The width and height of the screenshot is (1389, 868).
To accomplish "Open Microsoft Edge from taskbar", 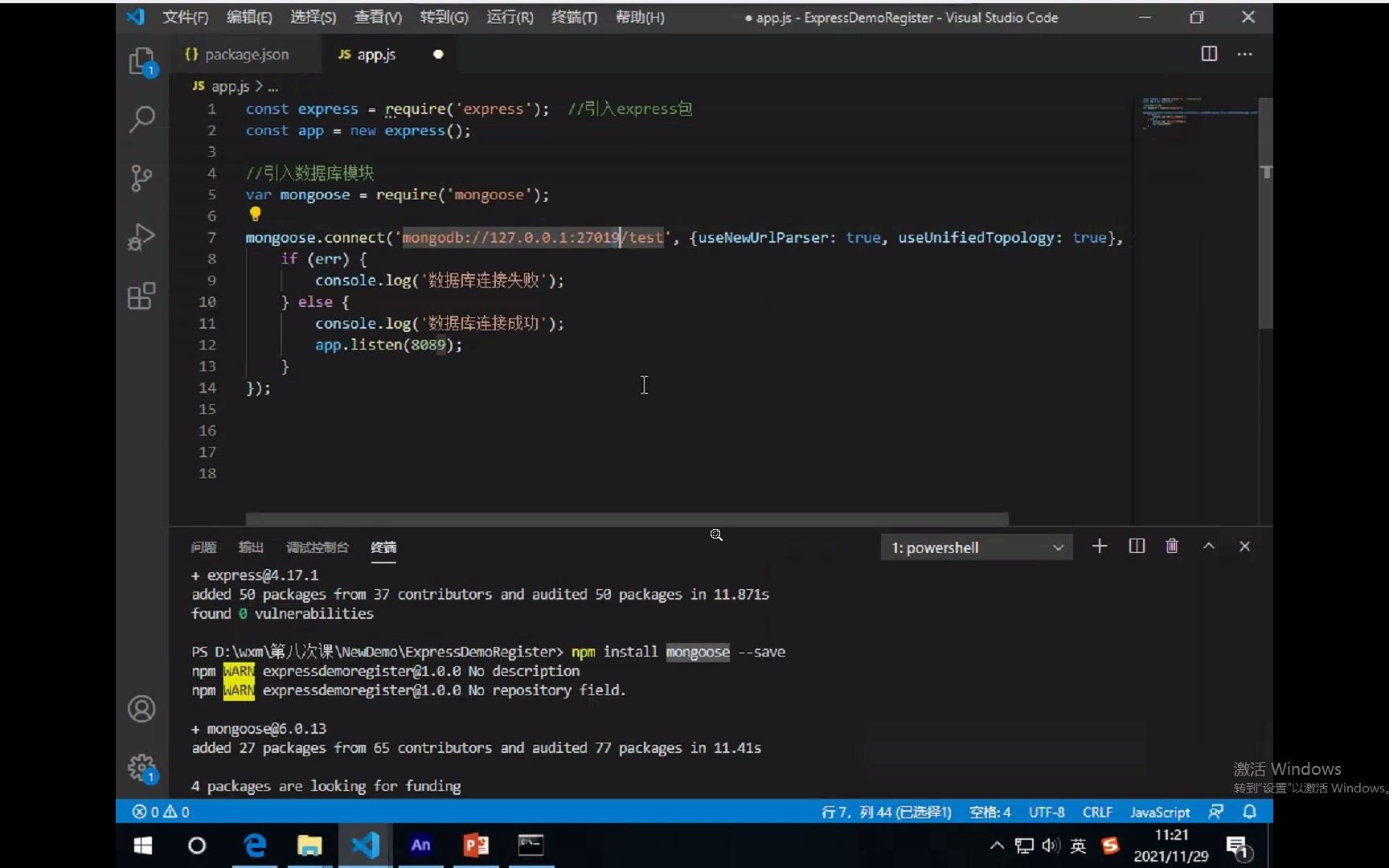I will click(255, 845).
